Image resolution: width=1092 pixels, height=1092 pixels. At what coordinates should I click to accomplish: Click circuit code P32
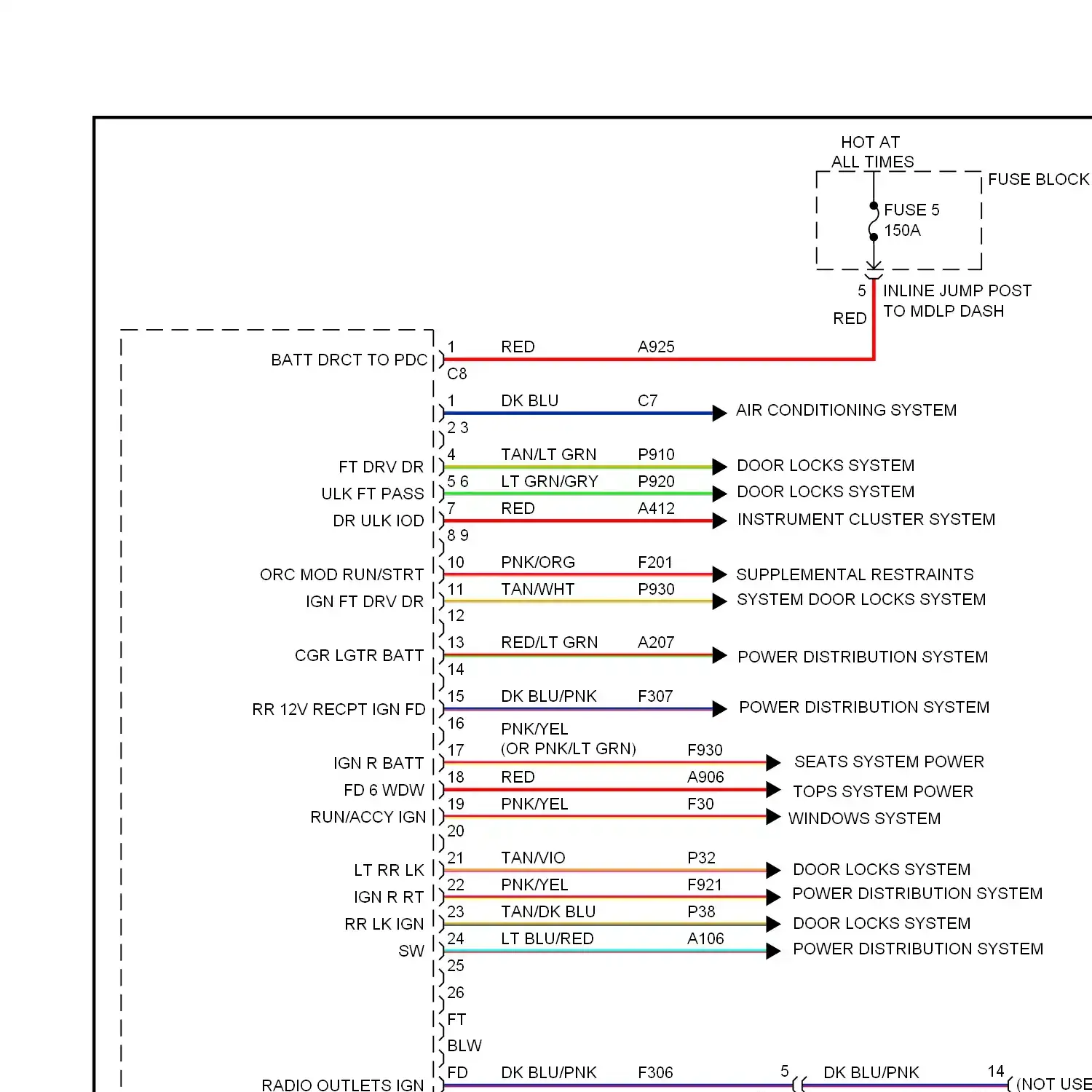point(701,858)
